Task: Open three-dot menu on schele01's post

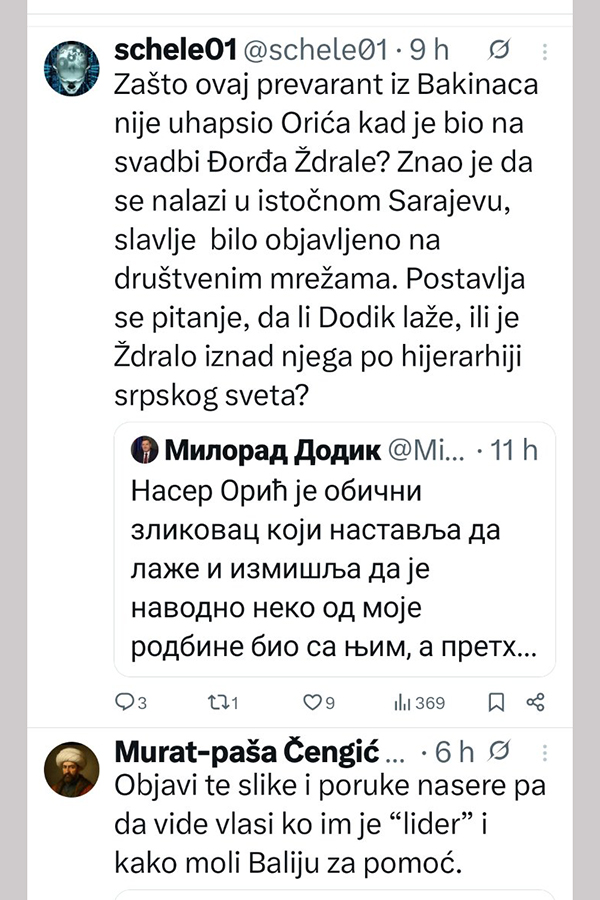Action: pyautogui.click(x=544, y=51)
